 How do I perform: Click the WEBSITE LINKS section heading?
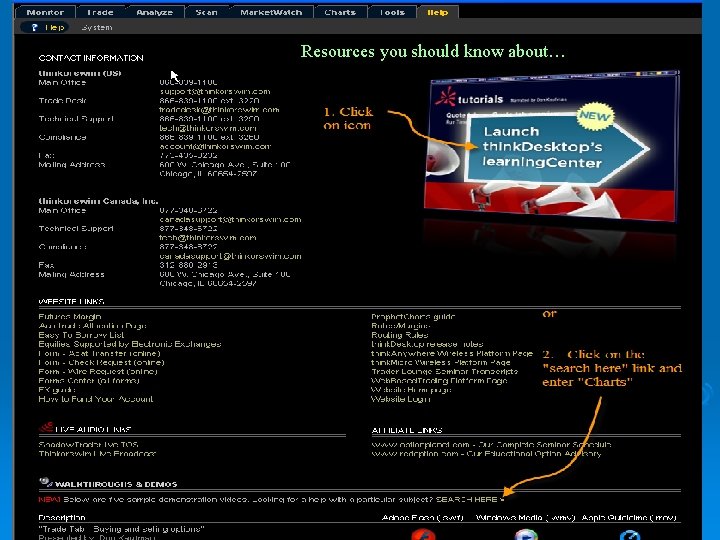point(71,302)
